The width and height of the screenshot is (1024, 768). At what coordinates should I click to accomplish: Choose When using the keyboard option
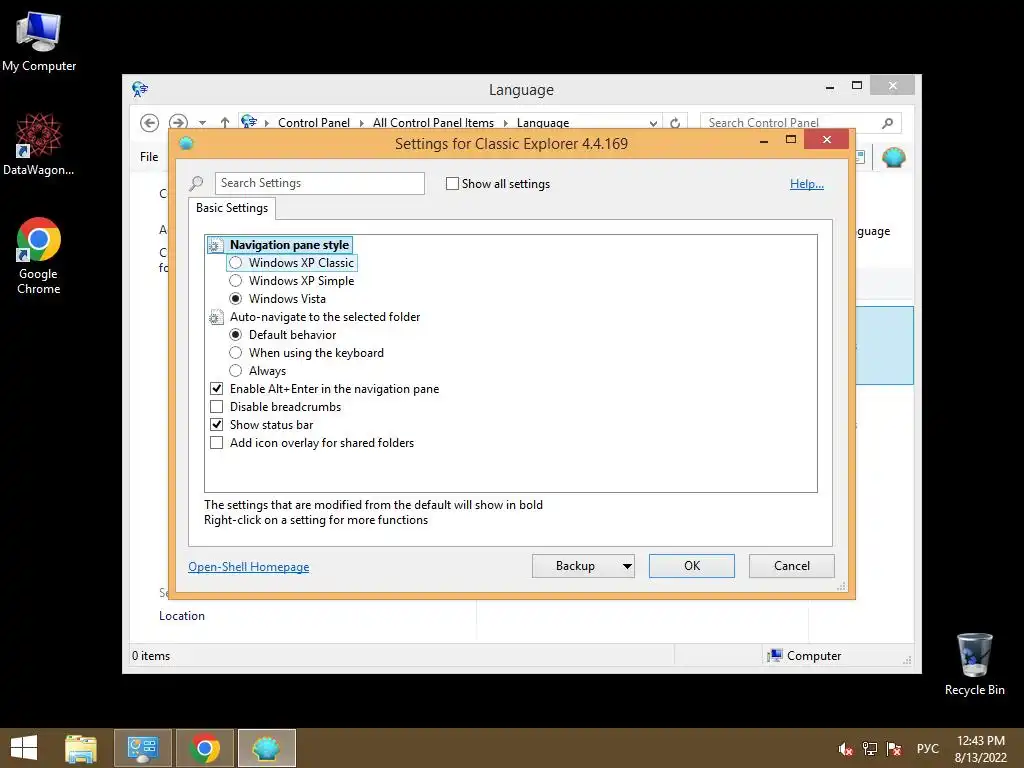click(236, 353)
